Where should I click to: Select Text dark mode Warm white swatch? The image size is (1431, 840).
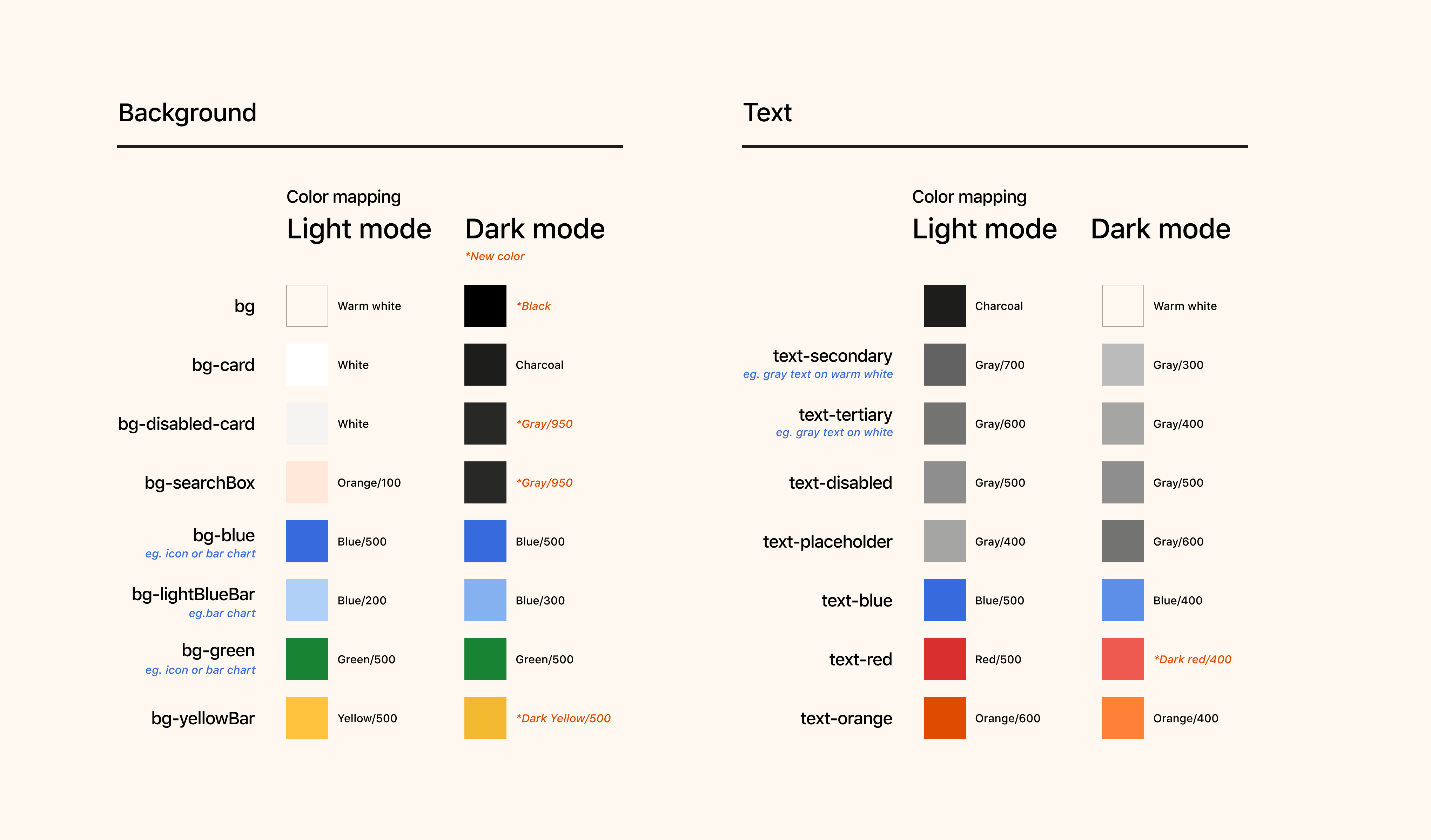point(1123,305)
